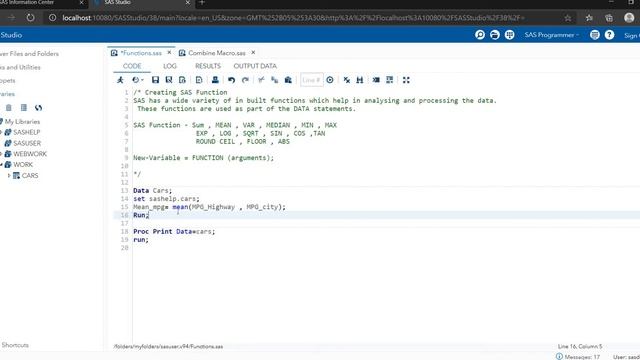Open the recent submissions history dropdown
The height and width of the screenshot is (360, 640).
138,80
